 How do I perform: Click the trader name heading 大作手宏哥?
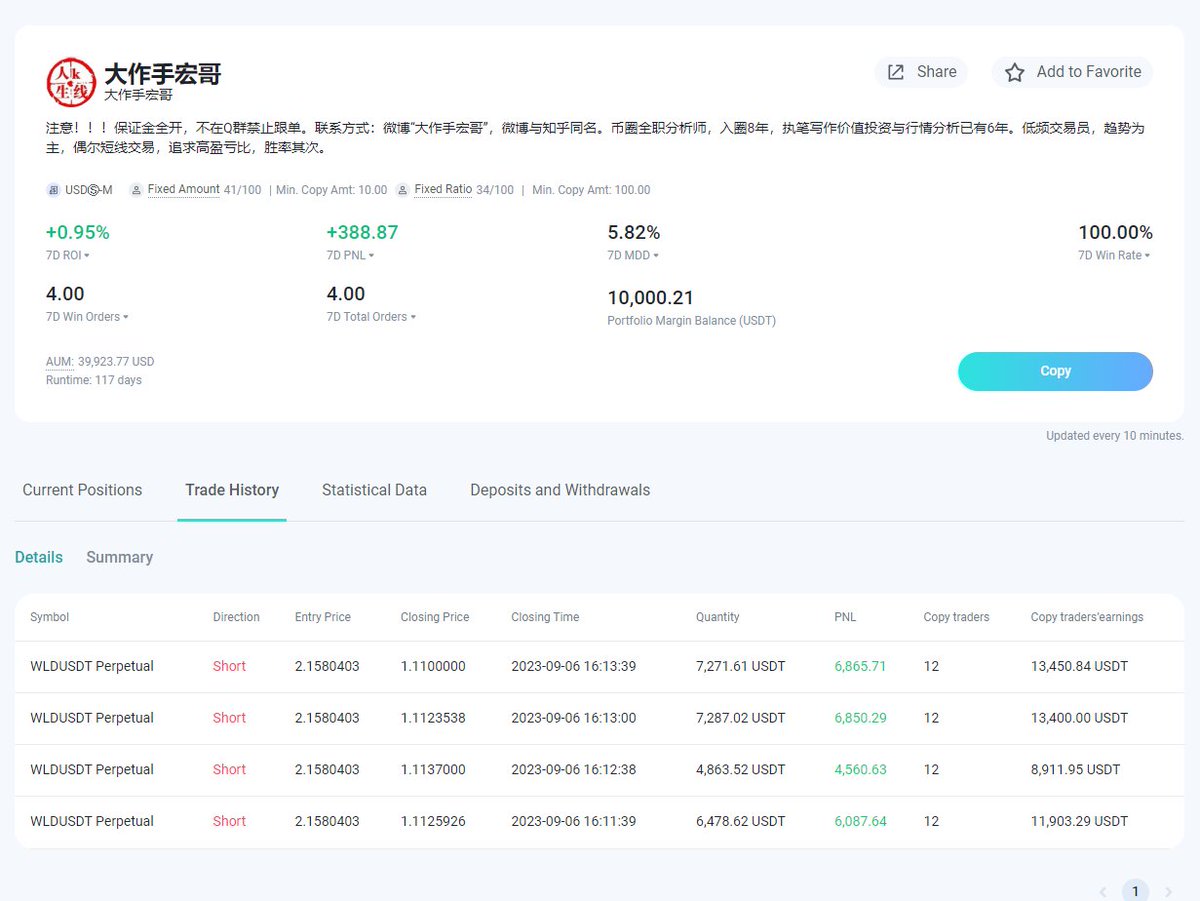point(163,74)
